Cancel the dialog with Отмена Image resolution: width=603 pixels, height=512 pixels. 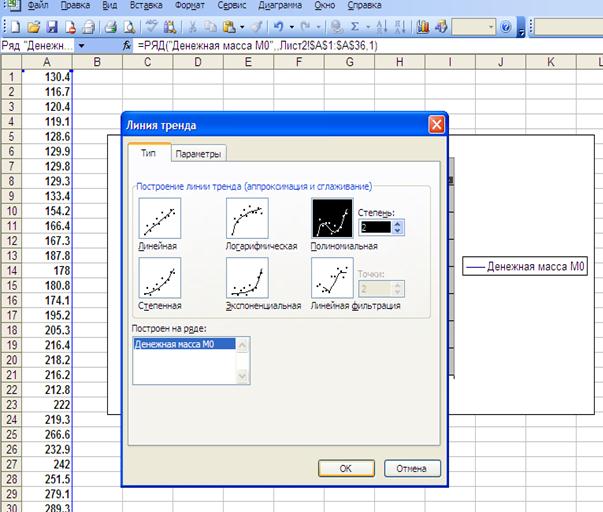tap(412, 468)
